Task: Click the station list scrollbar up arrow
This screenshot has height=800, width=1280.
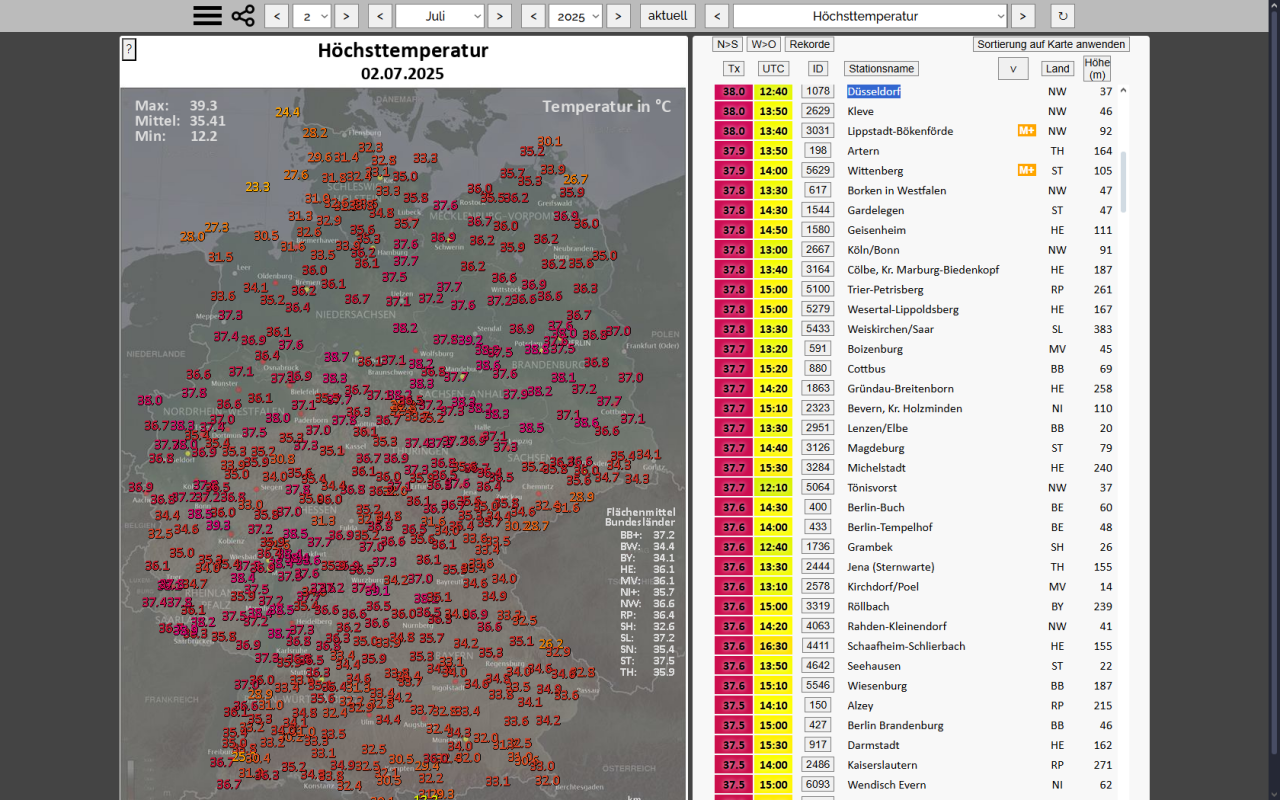Action: click(x=1123, y=91)
